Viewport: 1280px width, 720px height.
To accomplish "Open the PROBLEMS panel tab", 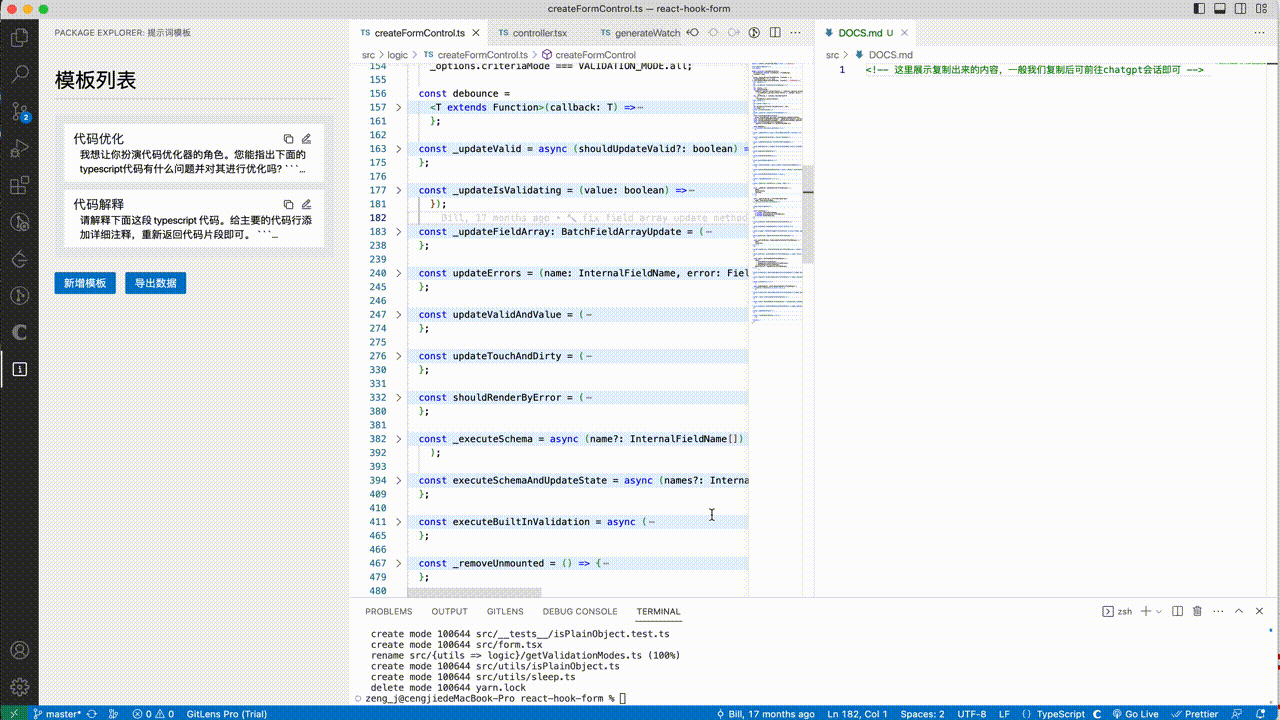I will (x=388, y=611).
